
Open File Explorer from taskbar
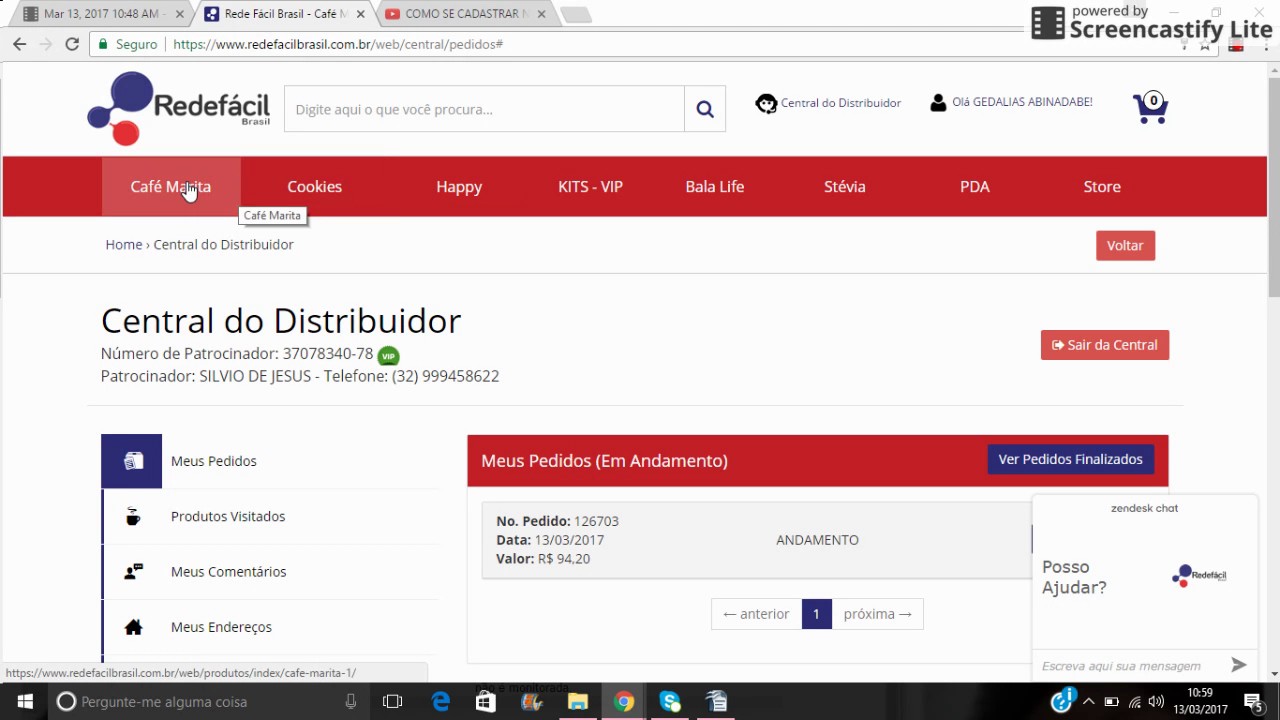click(x=577, y=701)
